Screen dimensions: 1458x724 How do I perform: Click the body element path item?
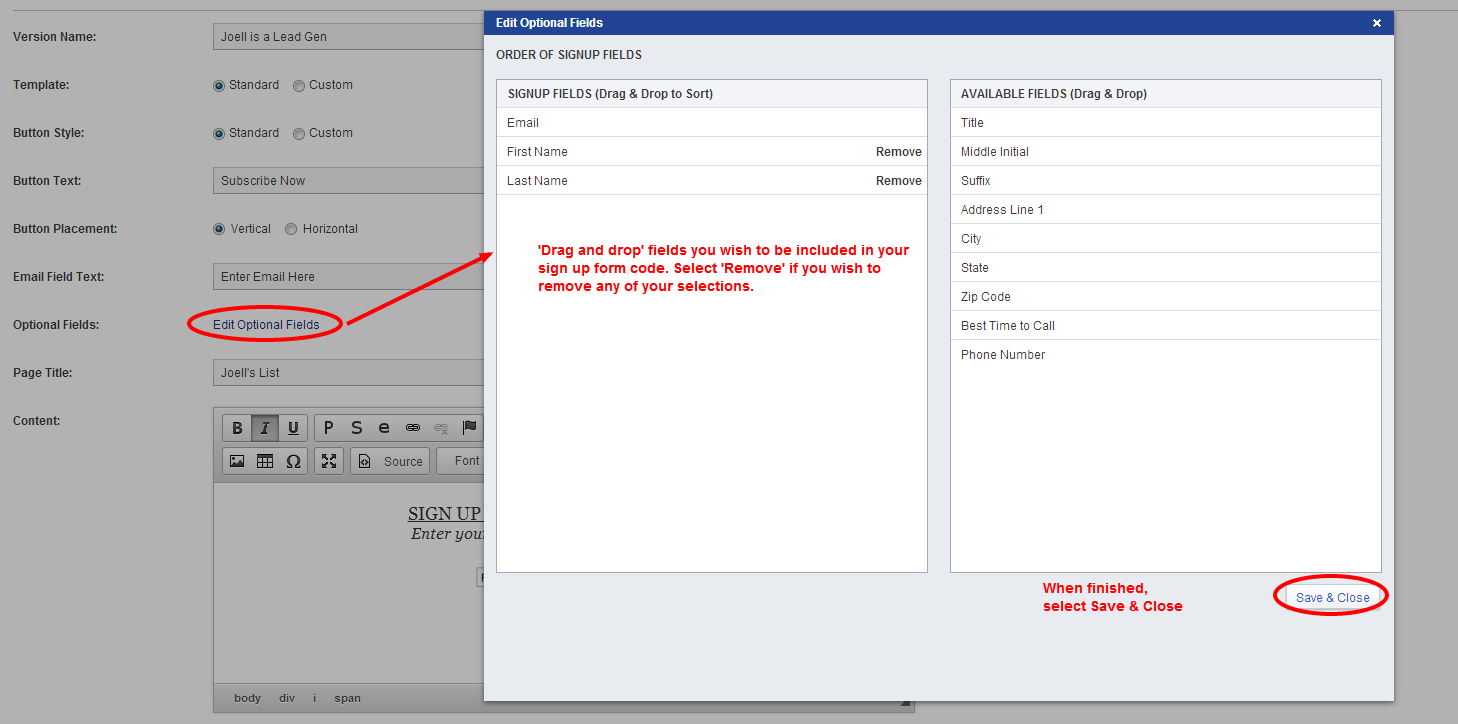click(x=247, y=698)
